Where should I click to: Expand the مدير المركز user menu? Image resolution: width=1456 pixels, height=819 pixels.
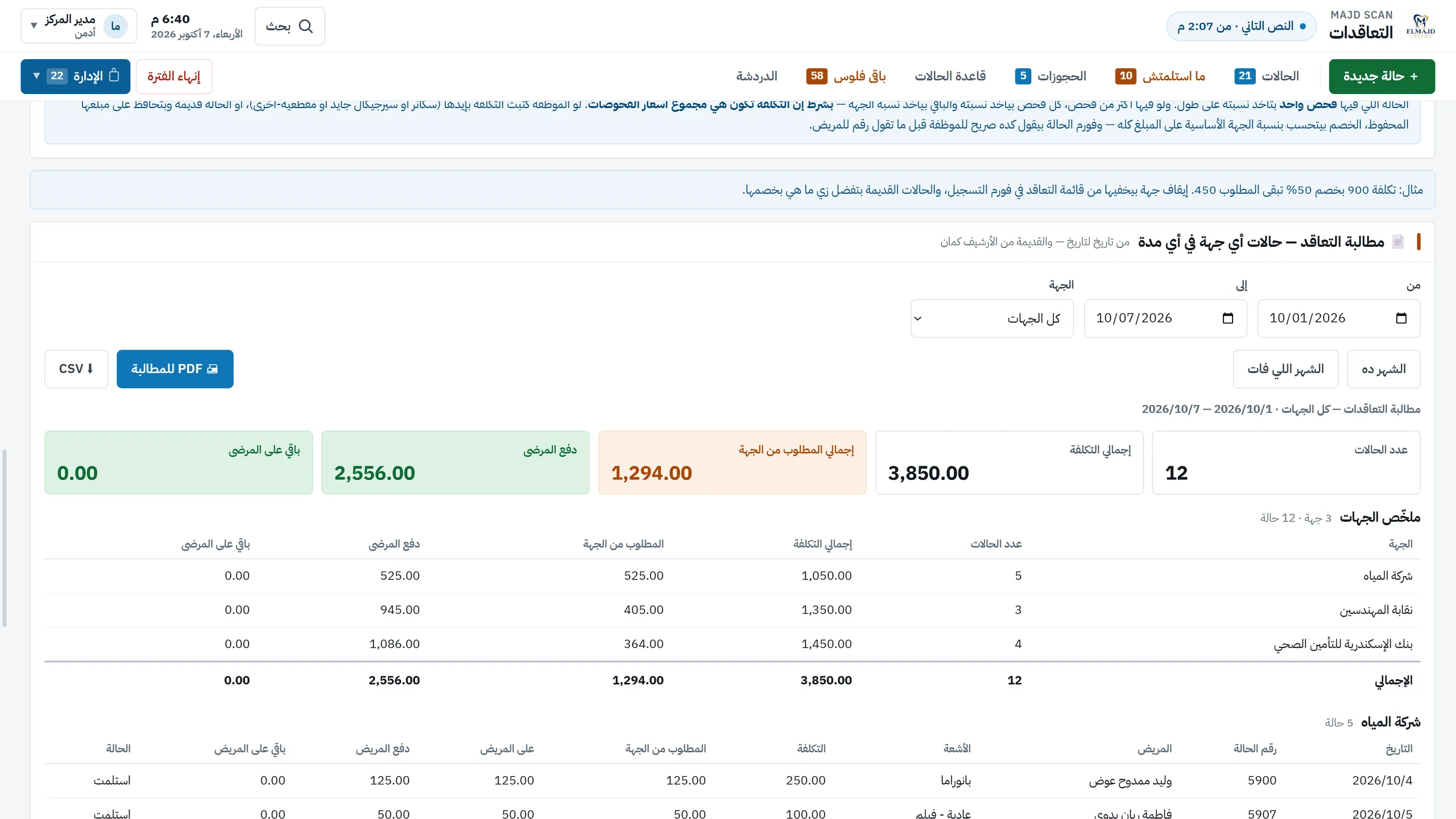point(79,26)
